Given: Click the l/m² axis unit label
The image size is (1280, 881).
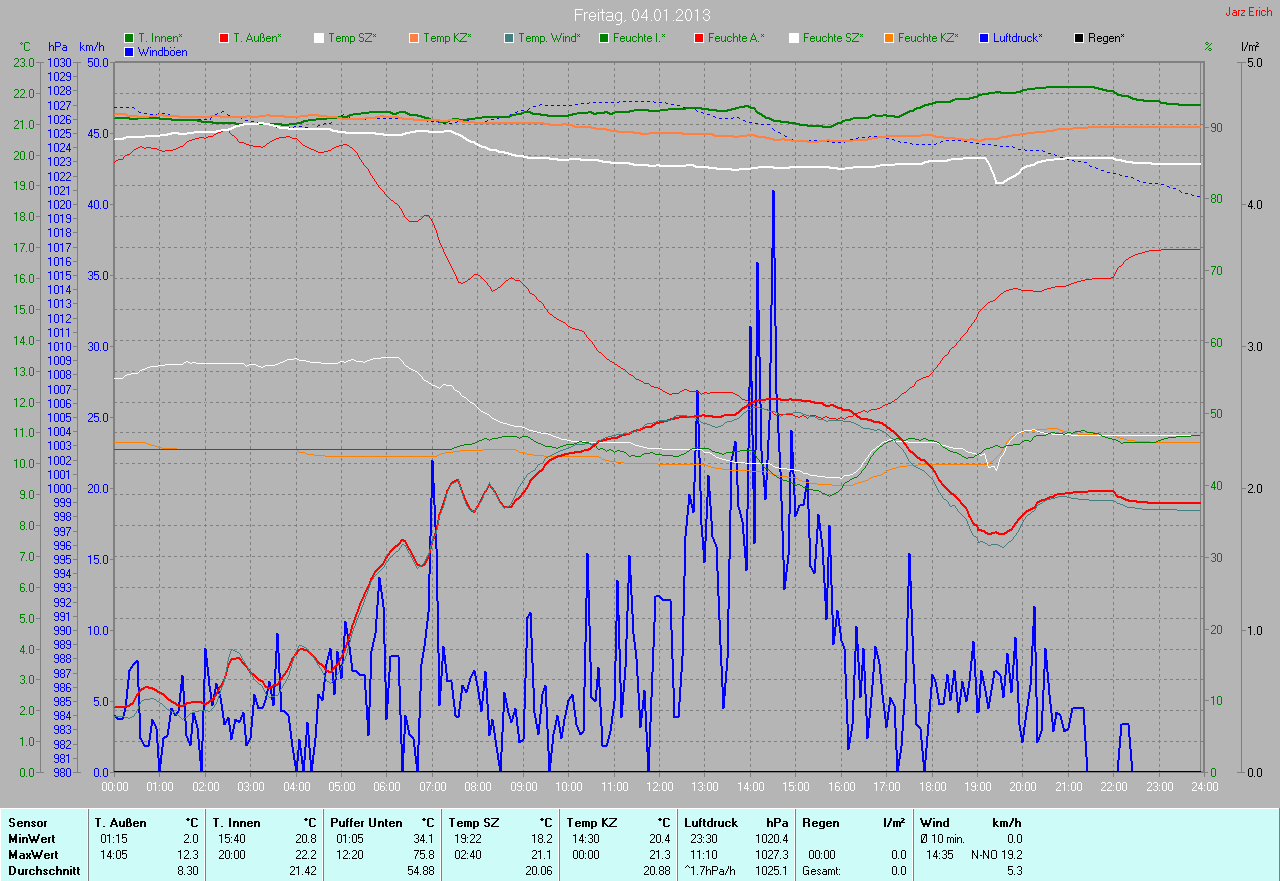Looking at the screenshot, I should click(1249, 47).
